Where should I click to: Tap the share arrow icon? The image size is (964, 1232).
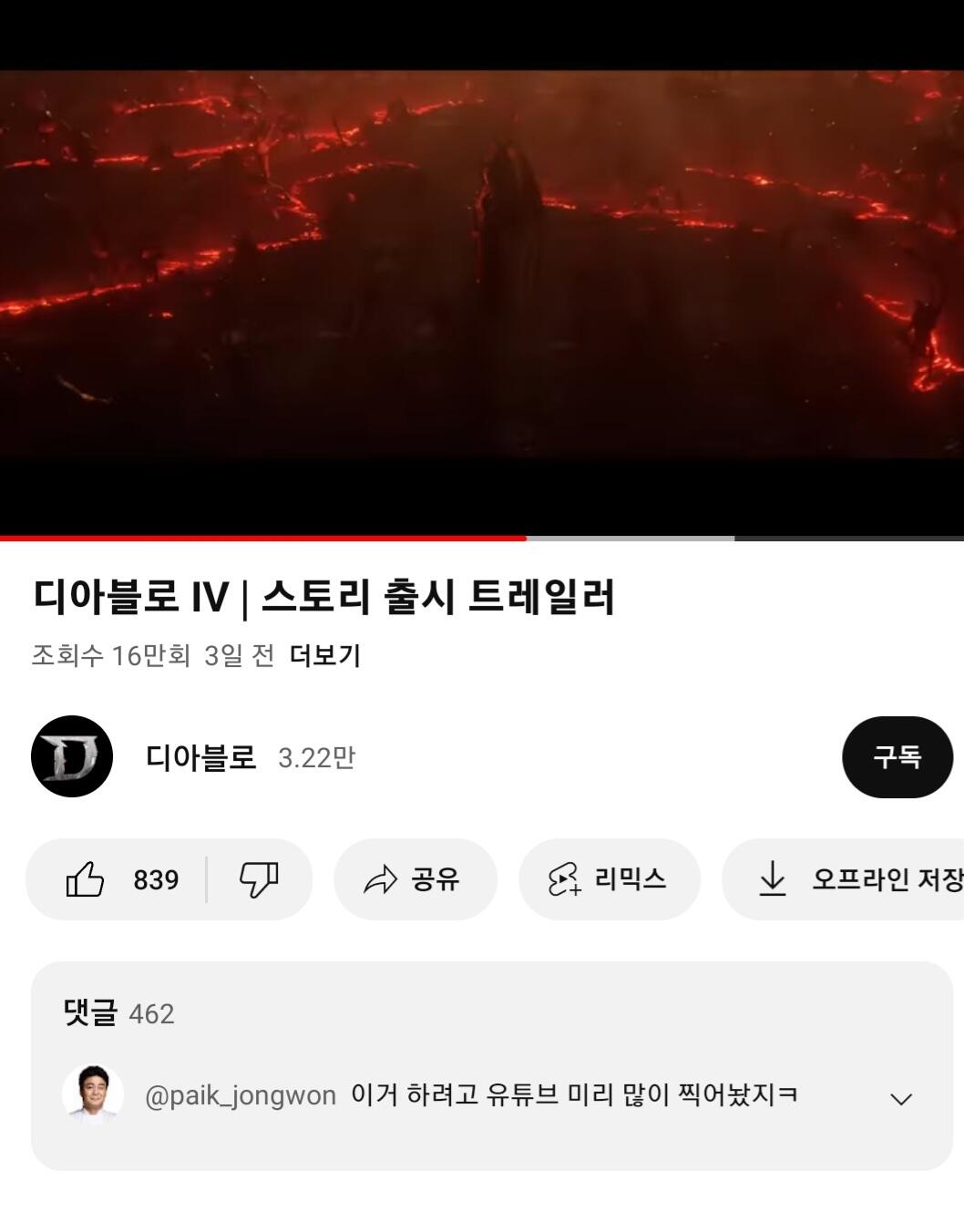coord(380,879)
